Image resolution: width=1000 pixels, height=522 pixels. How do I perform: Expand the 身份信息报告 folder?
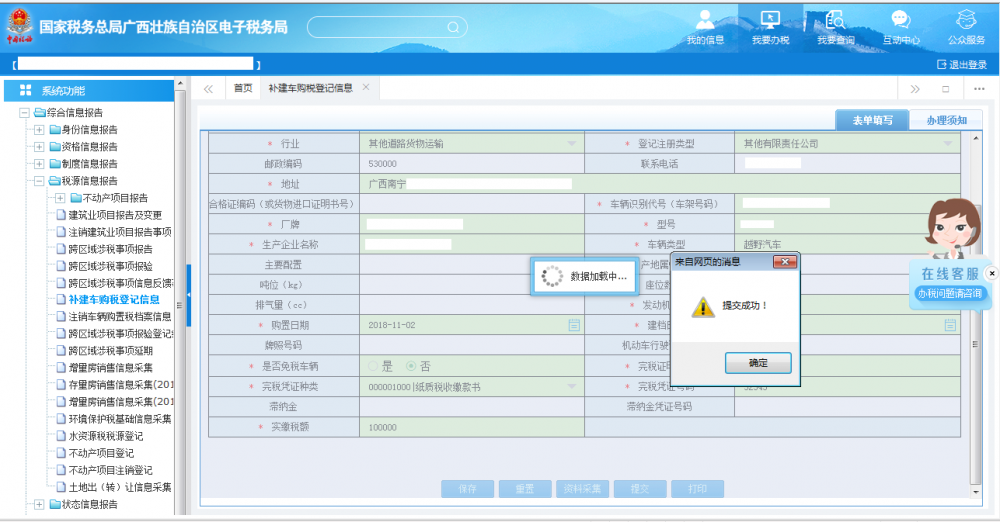39,130
